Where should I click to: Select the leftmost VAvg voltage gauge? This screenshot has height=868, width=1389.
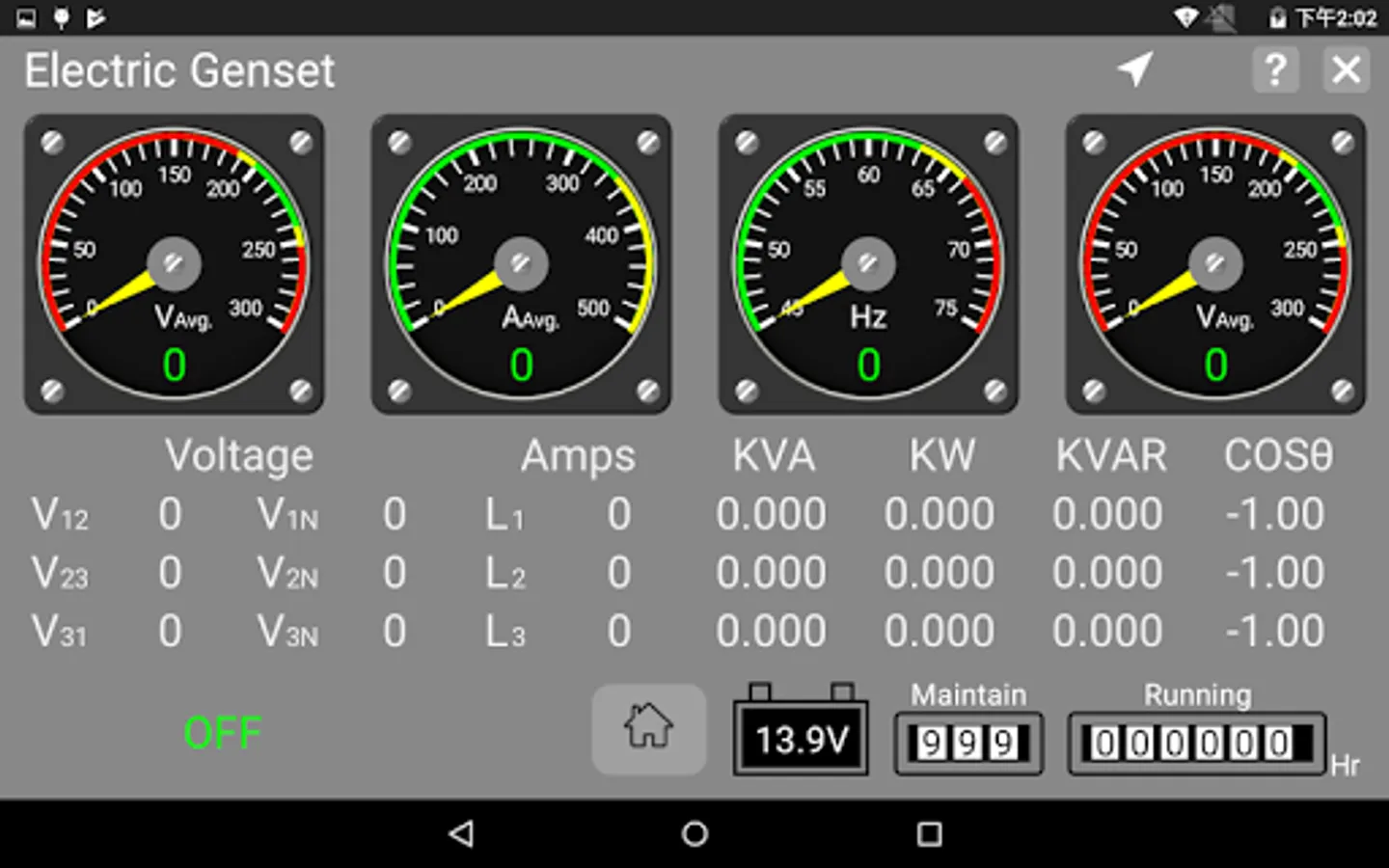coord(174,264)
